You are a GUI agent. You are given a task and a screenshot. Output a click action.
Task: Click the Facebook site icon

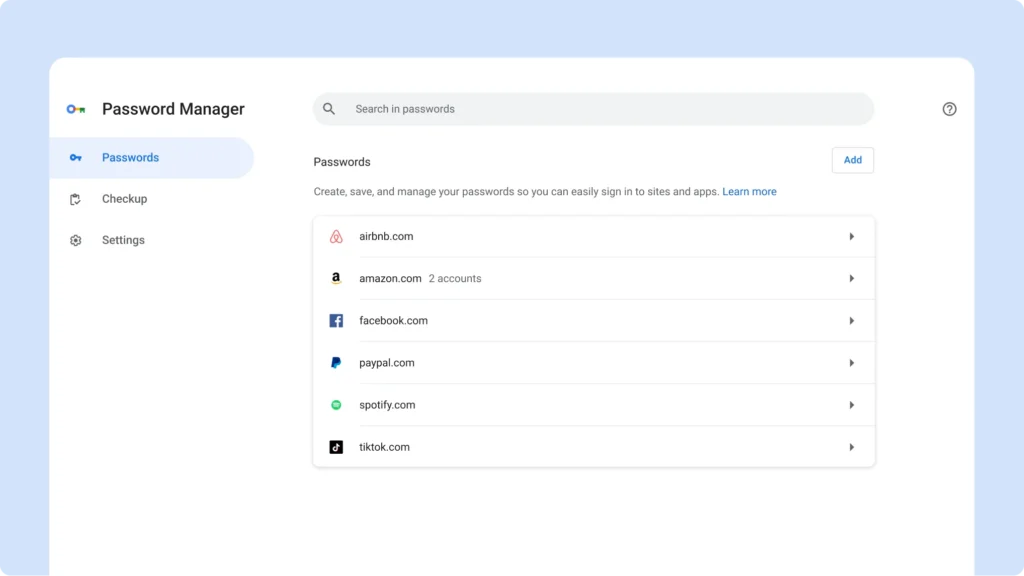coord(336,321)
